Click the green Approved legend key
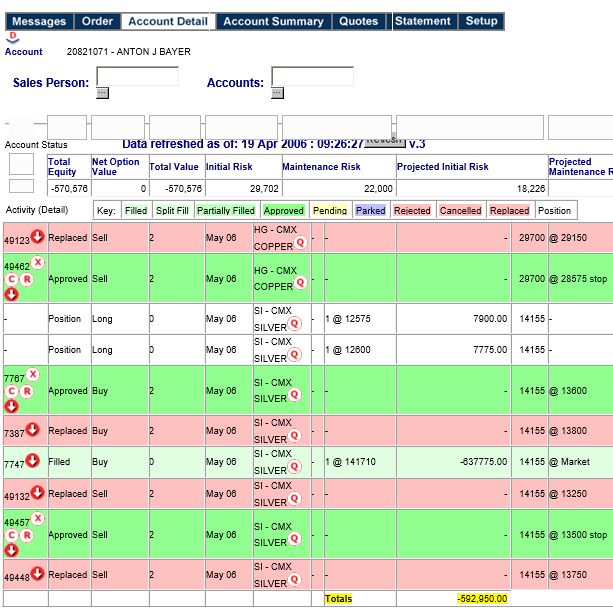This screenshot has height=609, width=613. point(283,211)
